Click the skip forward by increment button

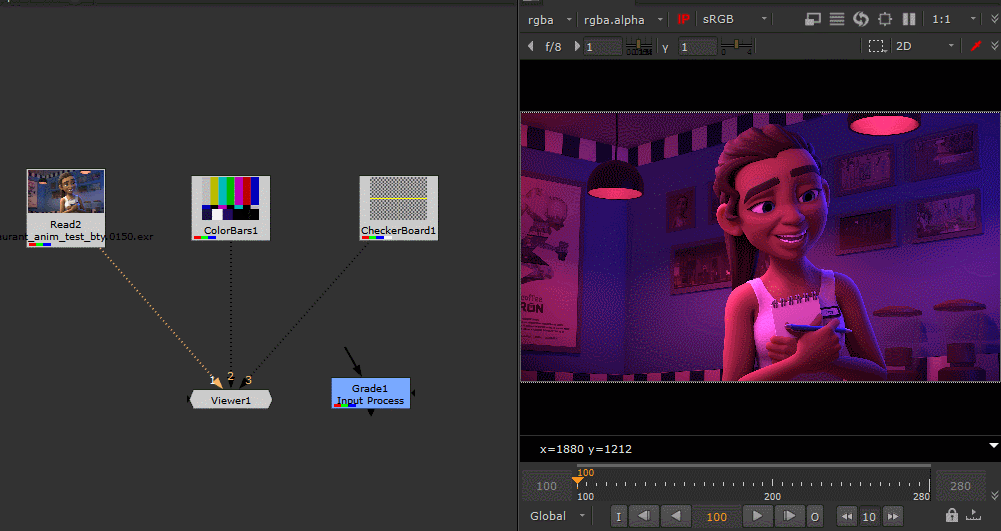click(892, 516)
